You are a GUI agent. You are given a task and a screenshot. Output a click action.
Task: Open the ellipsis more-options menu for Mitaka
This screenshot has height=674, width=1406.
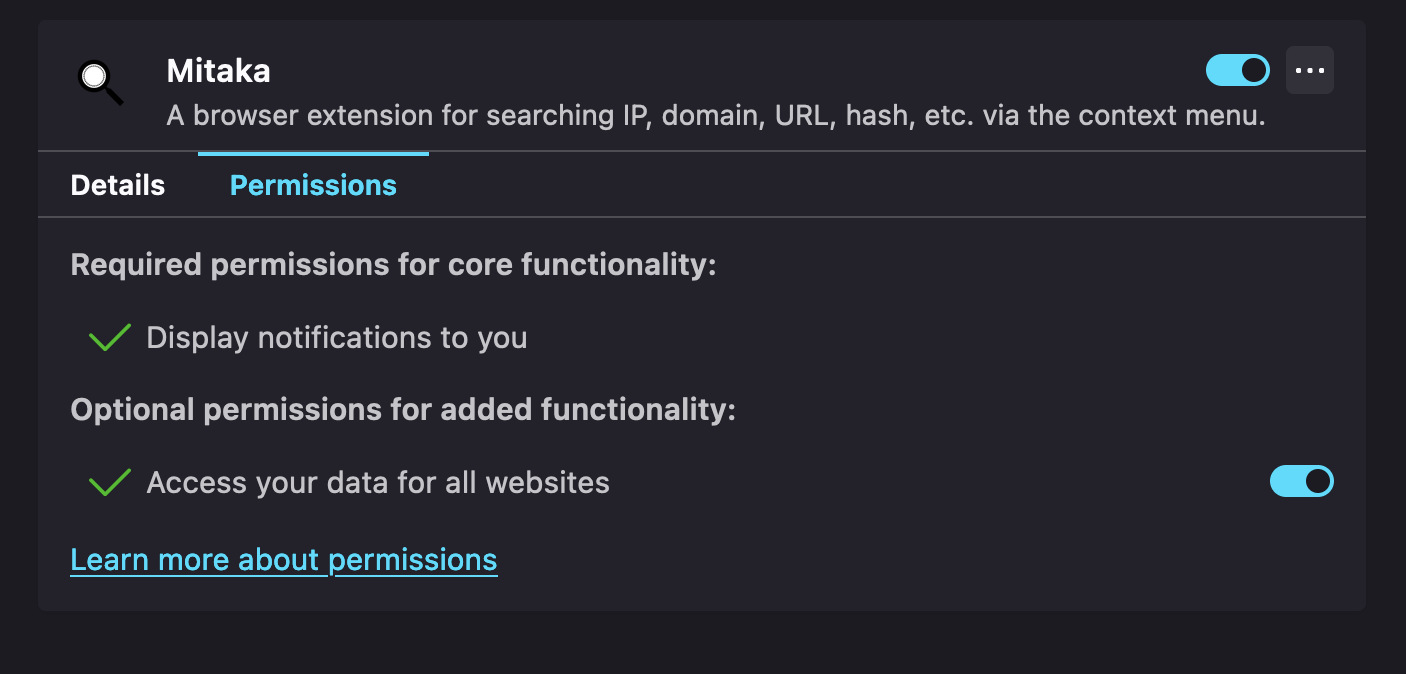(x=1310, y=69)
